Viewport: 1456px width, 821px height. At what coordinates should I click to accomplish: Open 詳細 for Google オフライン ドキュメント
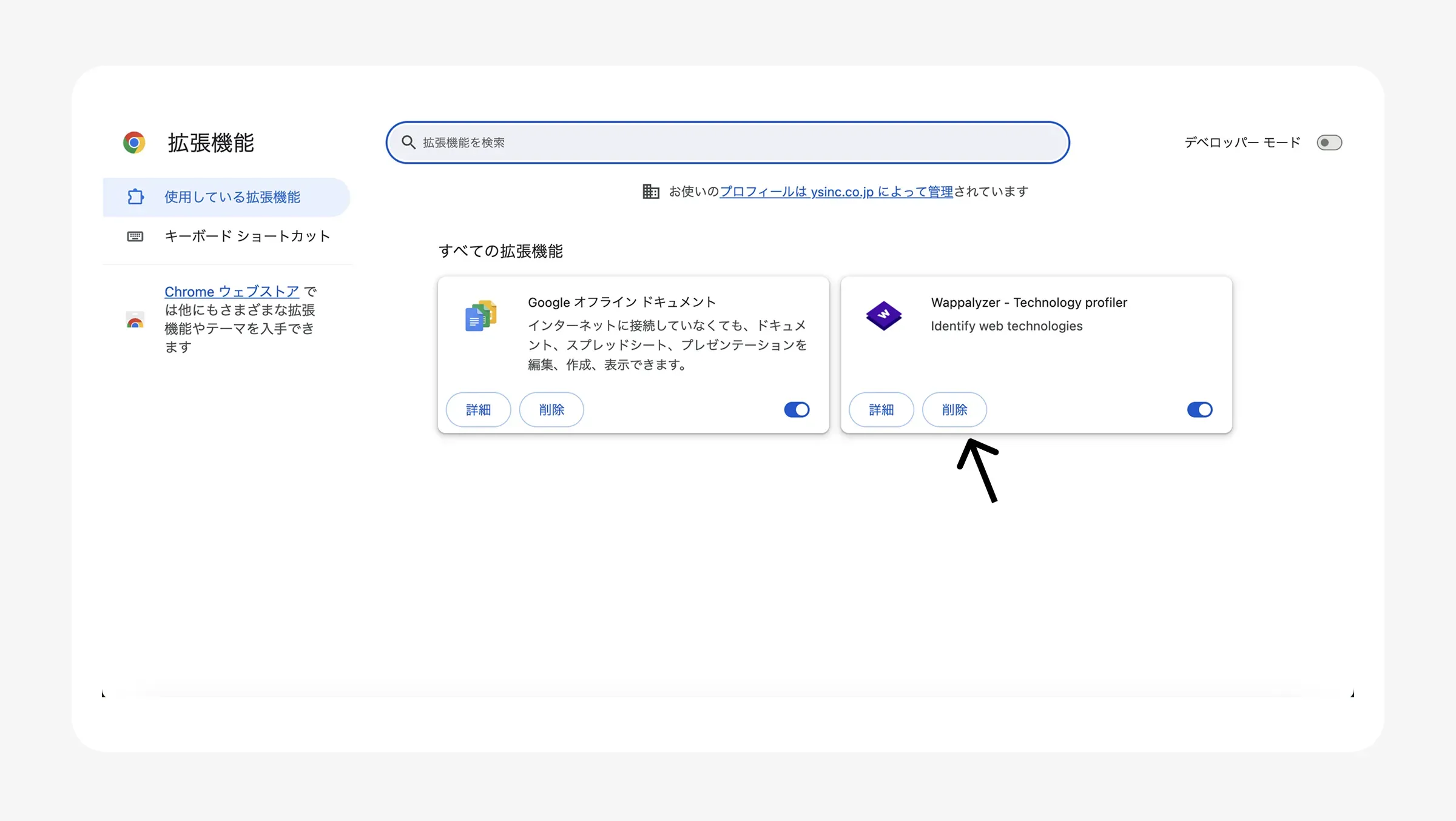(478, 410)
